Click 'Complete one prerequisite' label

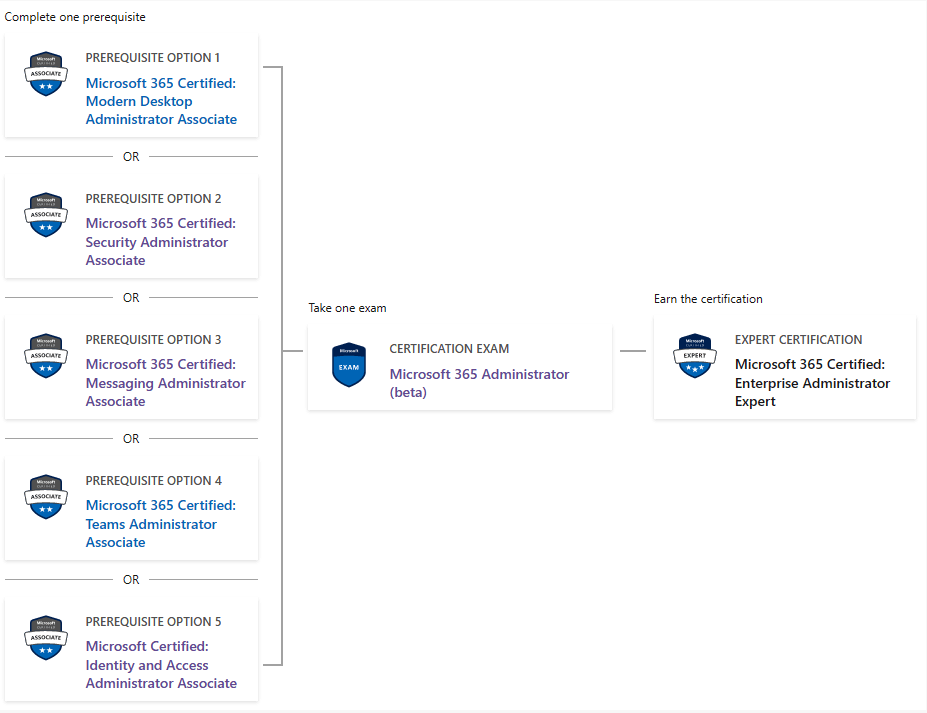75,17
